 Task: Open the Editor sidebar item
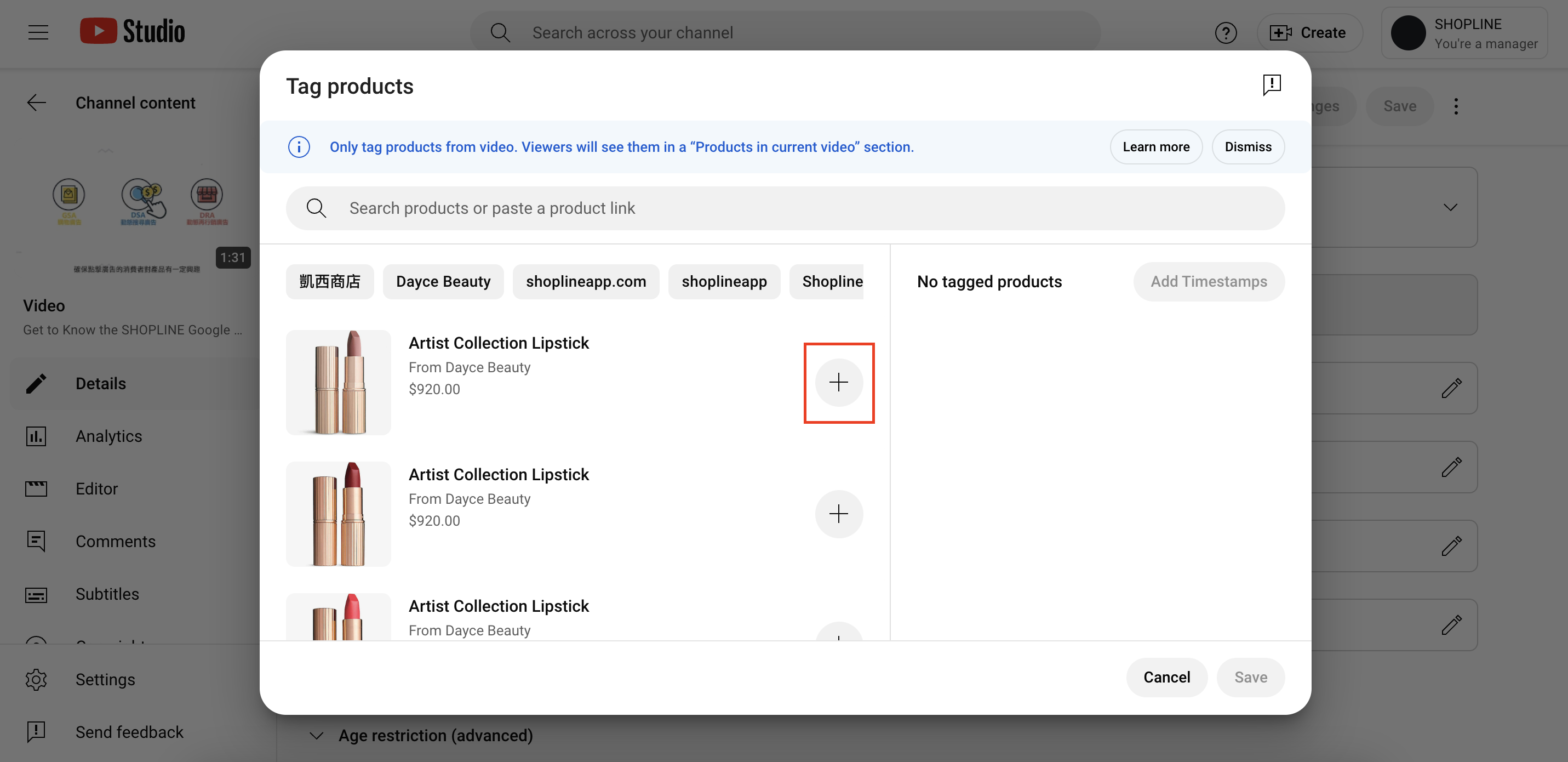tap(135, 488)
